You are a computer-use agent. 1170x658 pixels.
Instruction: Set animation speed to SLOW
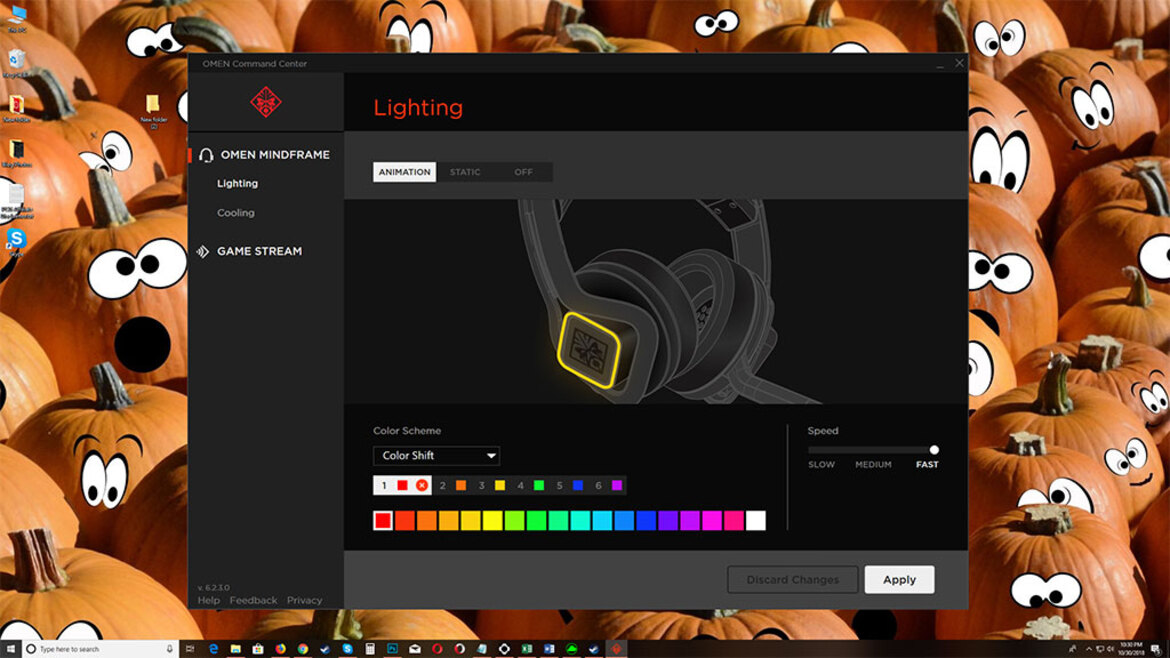pos(821,465)
